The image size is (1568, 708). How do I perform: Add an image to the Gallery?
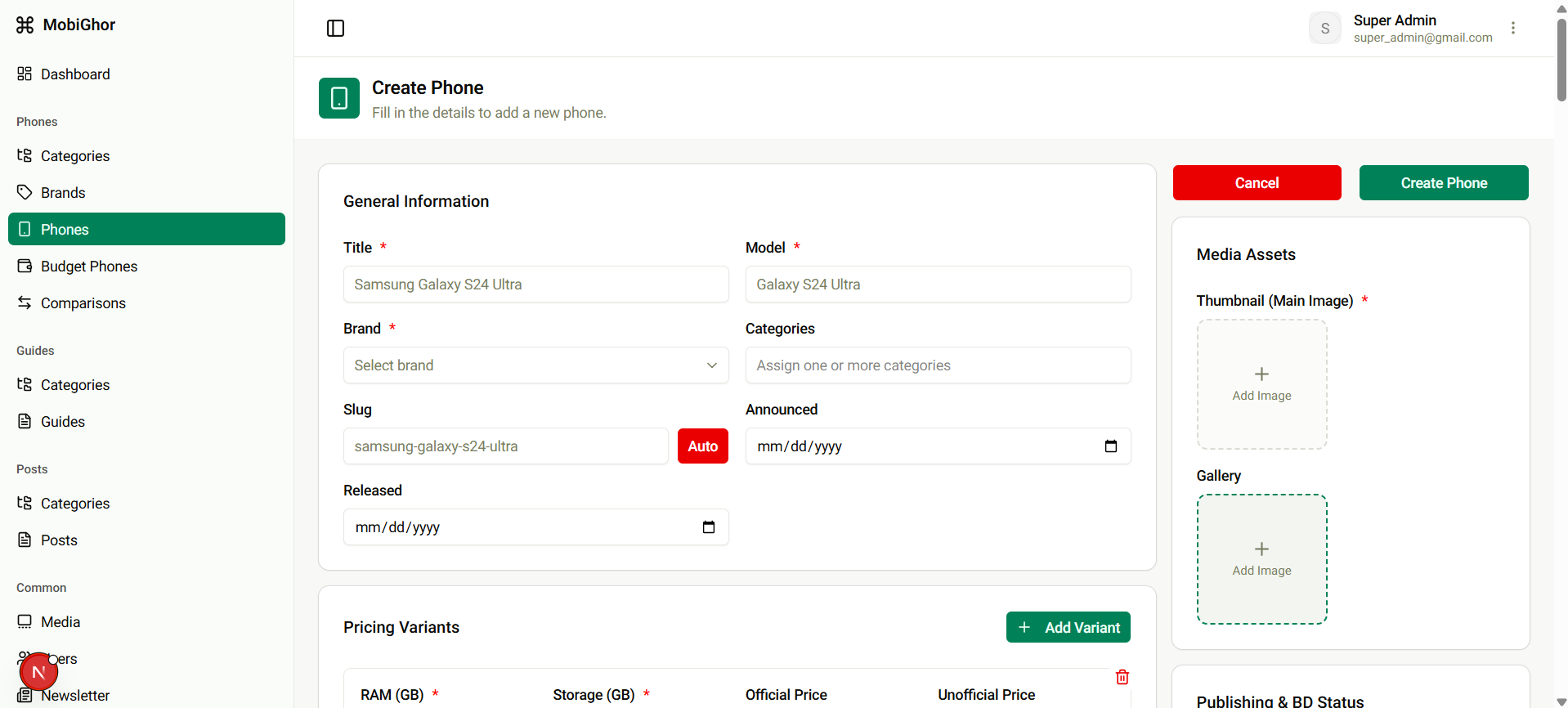1261,559
